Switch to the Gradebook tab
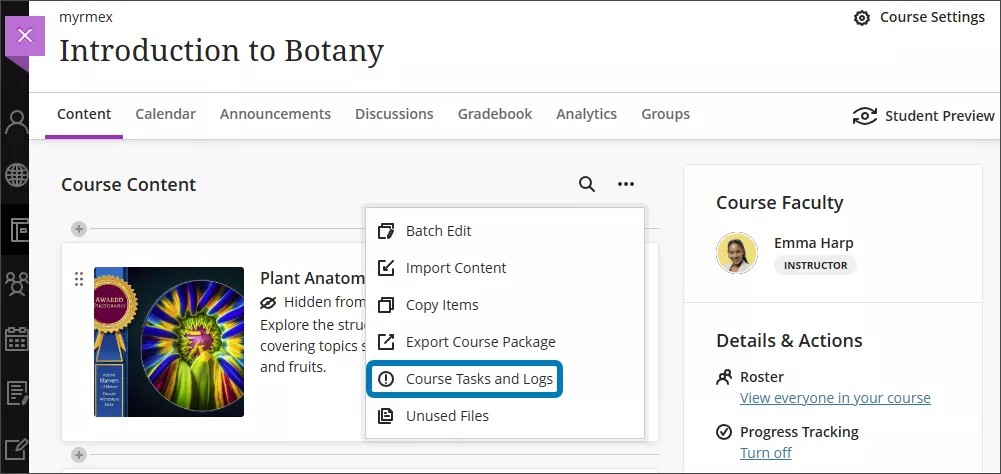Viewport: 1001px width, 474px height. pos(495,114)
